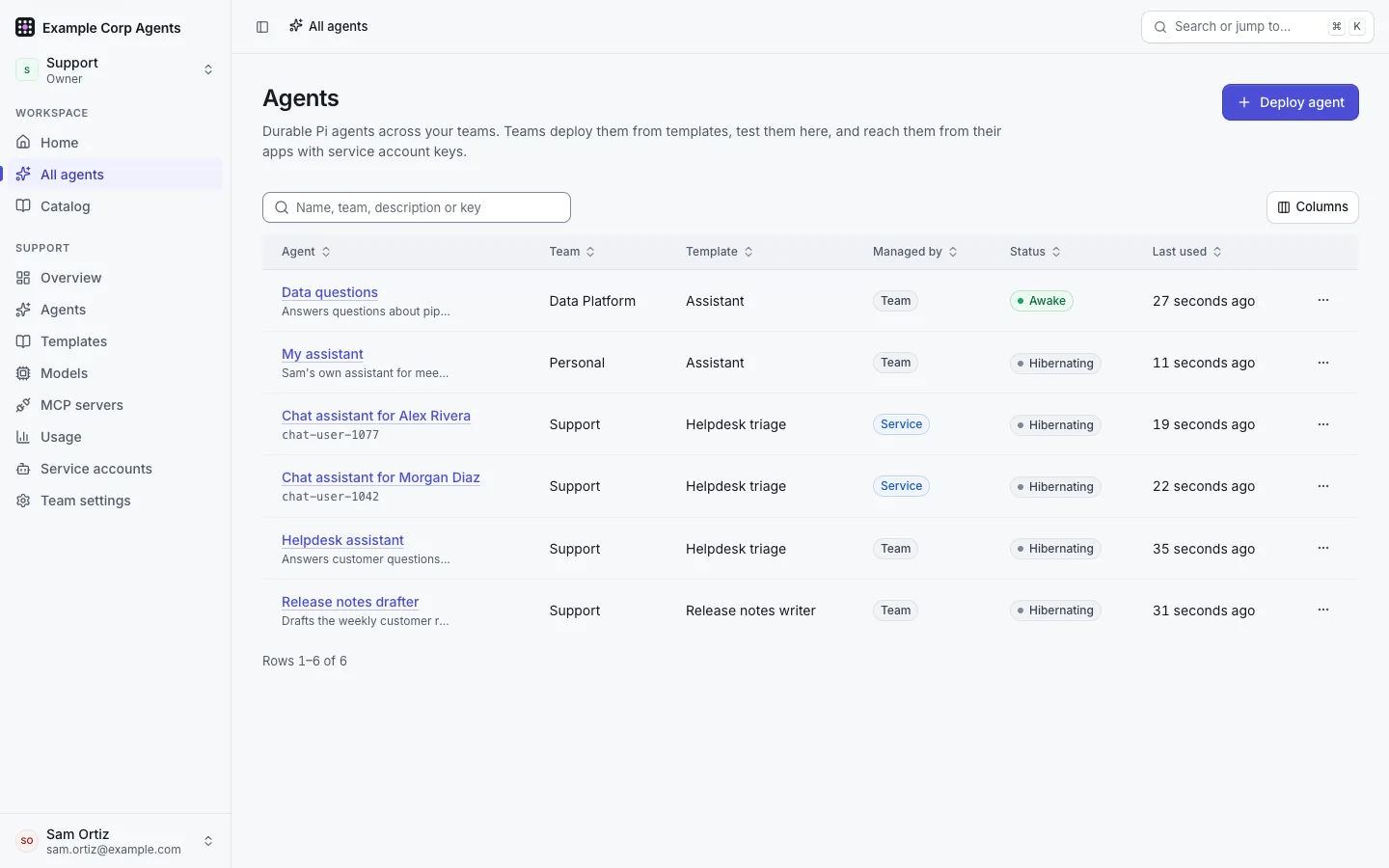This screenshot has width=1389, height=868.
Task: Click the Deploy agent button
Action: [1291, 102]
